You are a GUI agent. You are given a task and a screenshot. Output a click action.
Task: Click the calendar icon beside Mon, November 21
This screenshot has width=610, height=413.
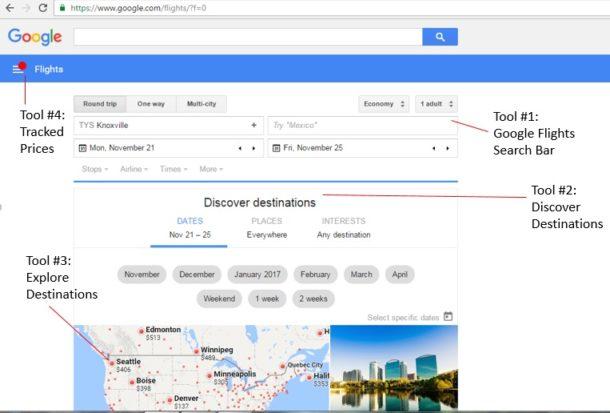coord(82,148)
